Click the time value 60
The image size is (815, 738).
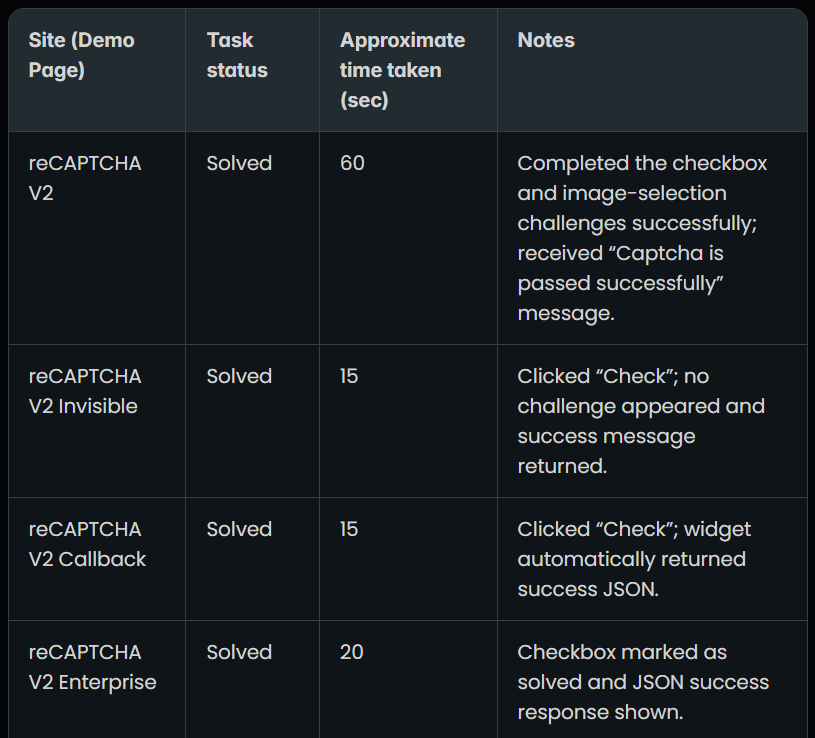[x=352, y=163]
